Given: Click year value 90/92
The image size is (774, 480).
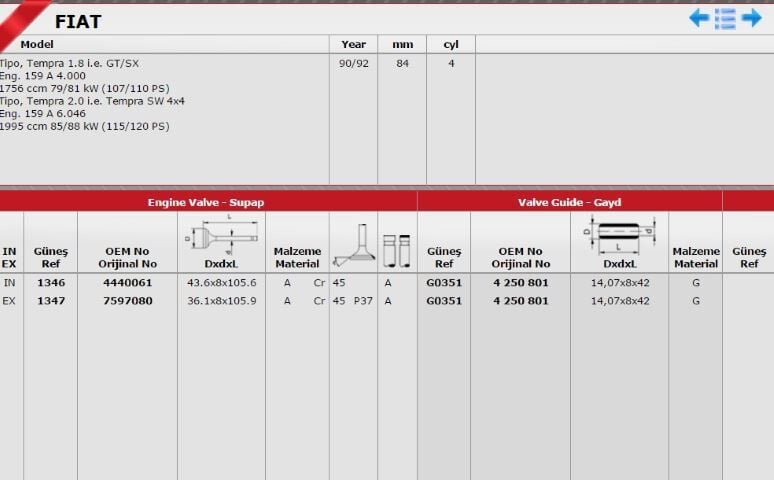Looking at the screenshot, I should coord(353,63).
